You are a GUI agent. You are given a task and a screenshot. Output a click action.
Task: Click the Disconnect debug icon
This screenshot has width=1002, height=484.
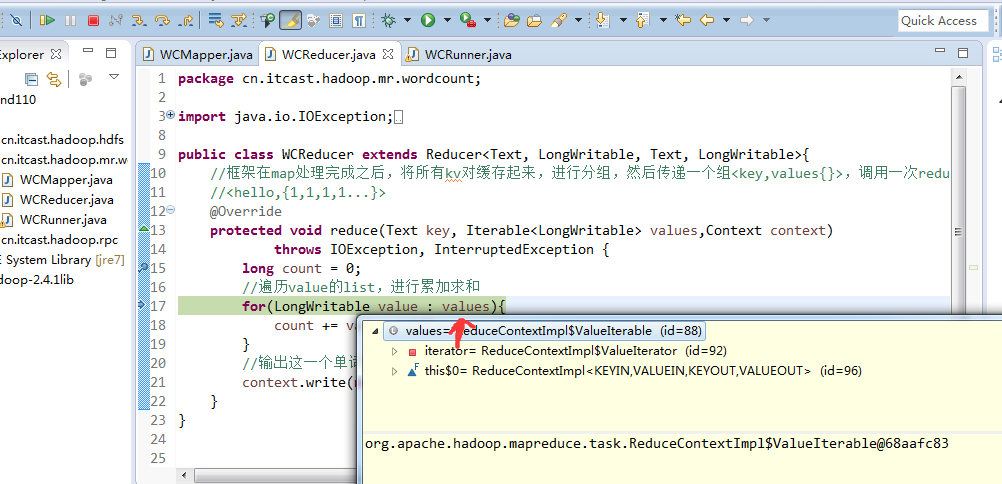[116, 20]
